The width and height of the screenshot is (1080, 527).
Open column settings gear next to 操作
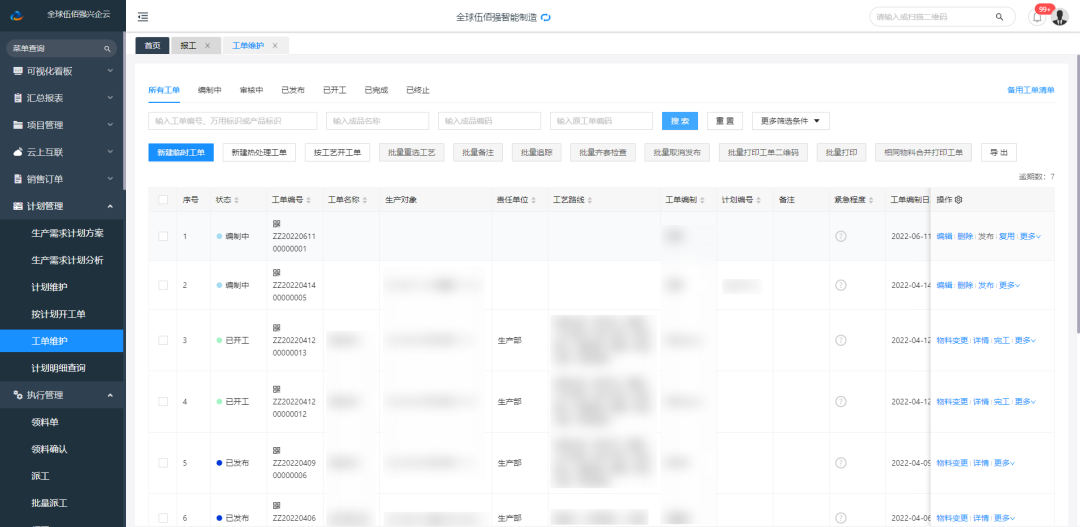pyautogui.click(x=959, y=200)
